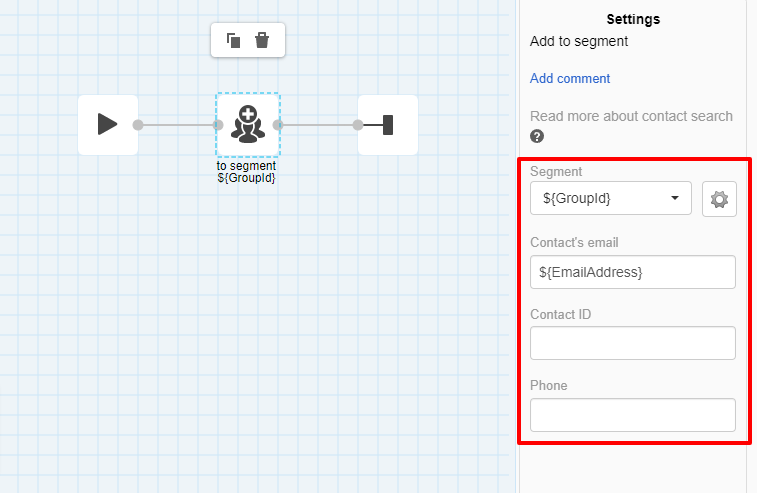Select the End block
The width and height of the screenshot is (757, 493).
tap(388, 125)
